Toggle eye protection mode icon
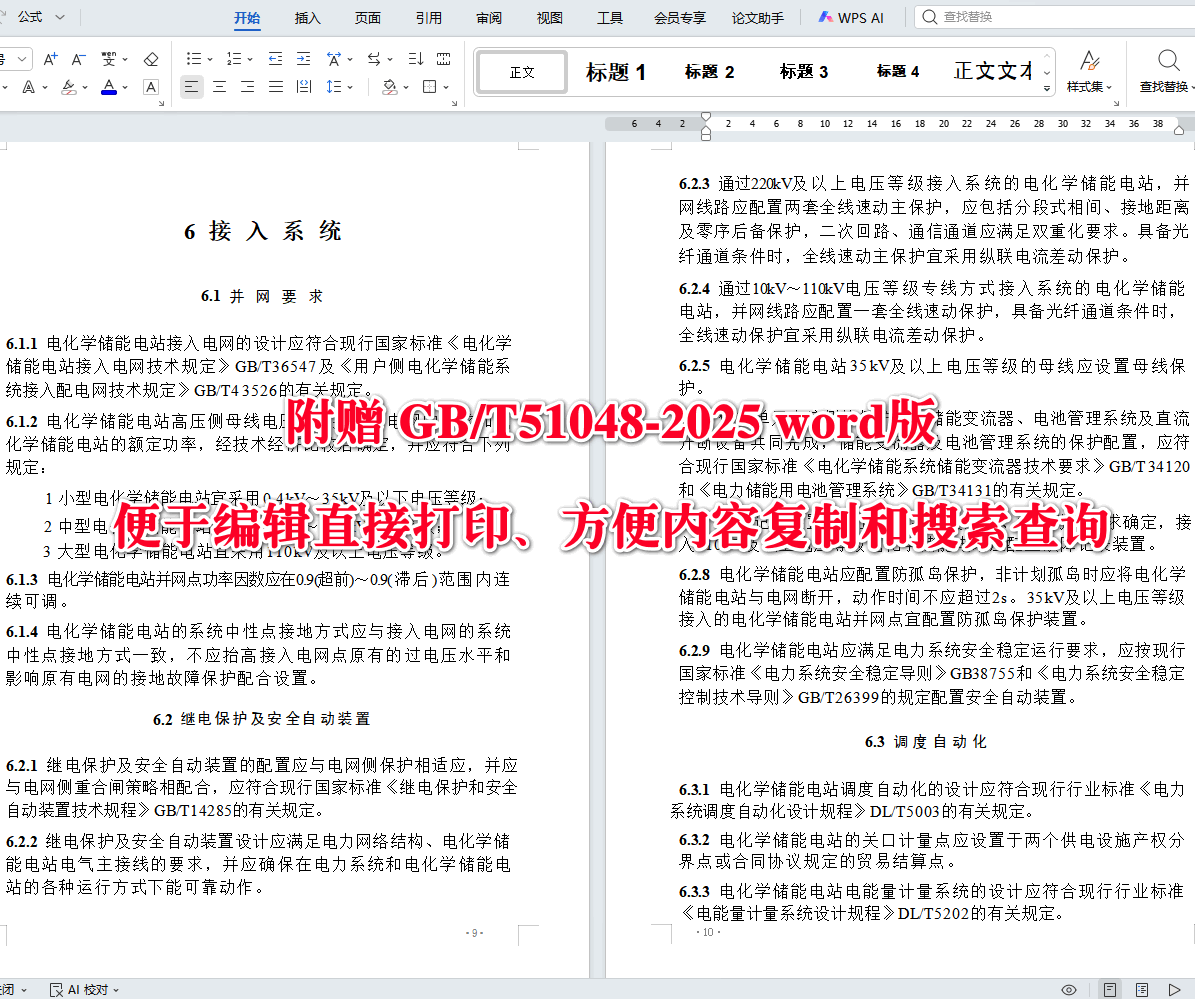This screenshot has width=1195, height=999. 1068,990
